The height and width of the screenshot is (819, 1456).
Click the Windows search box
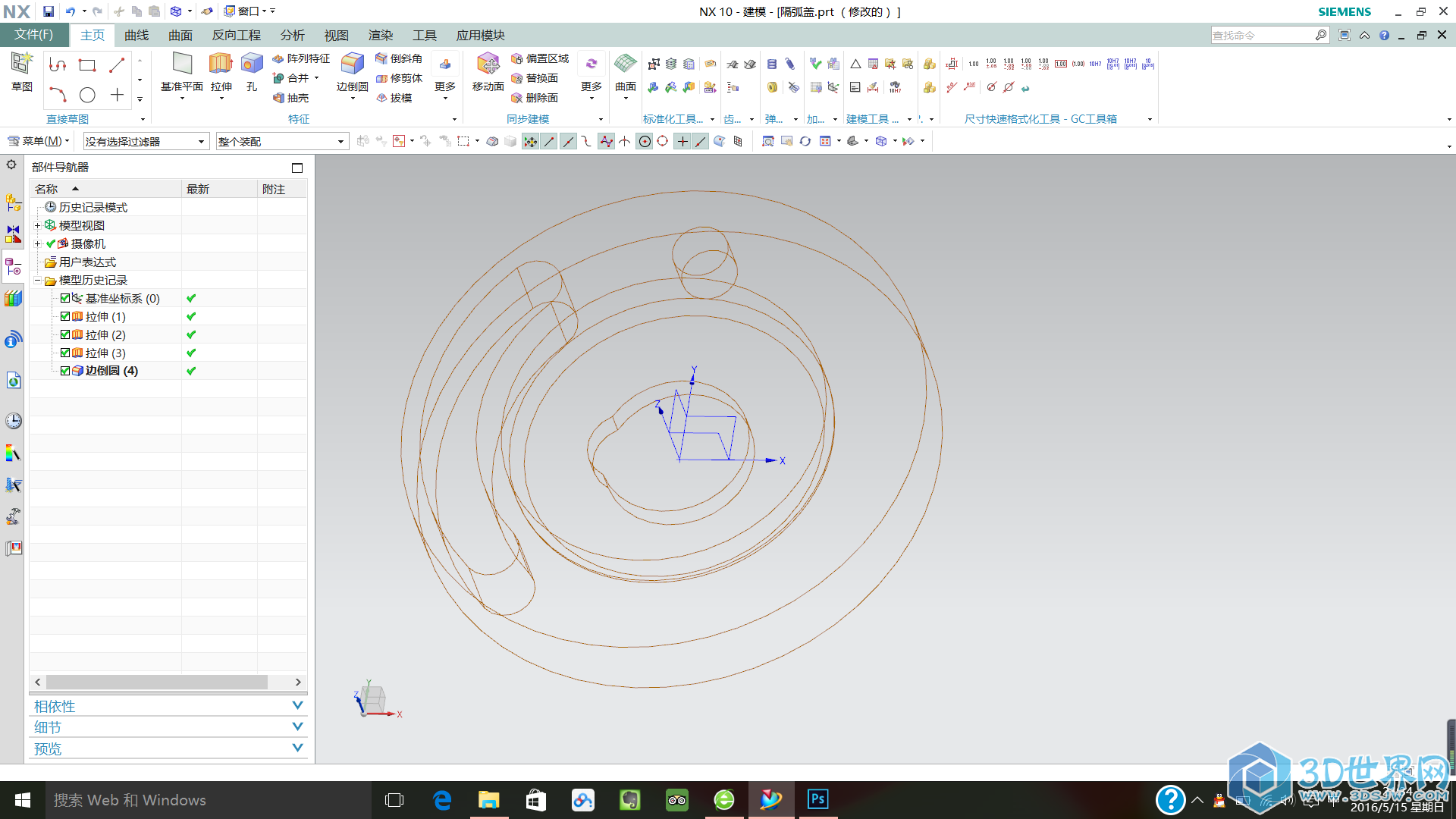point(209,800)
